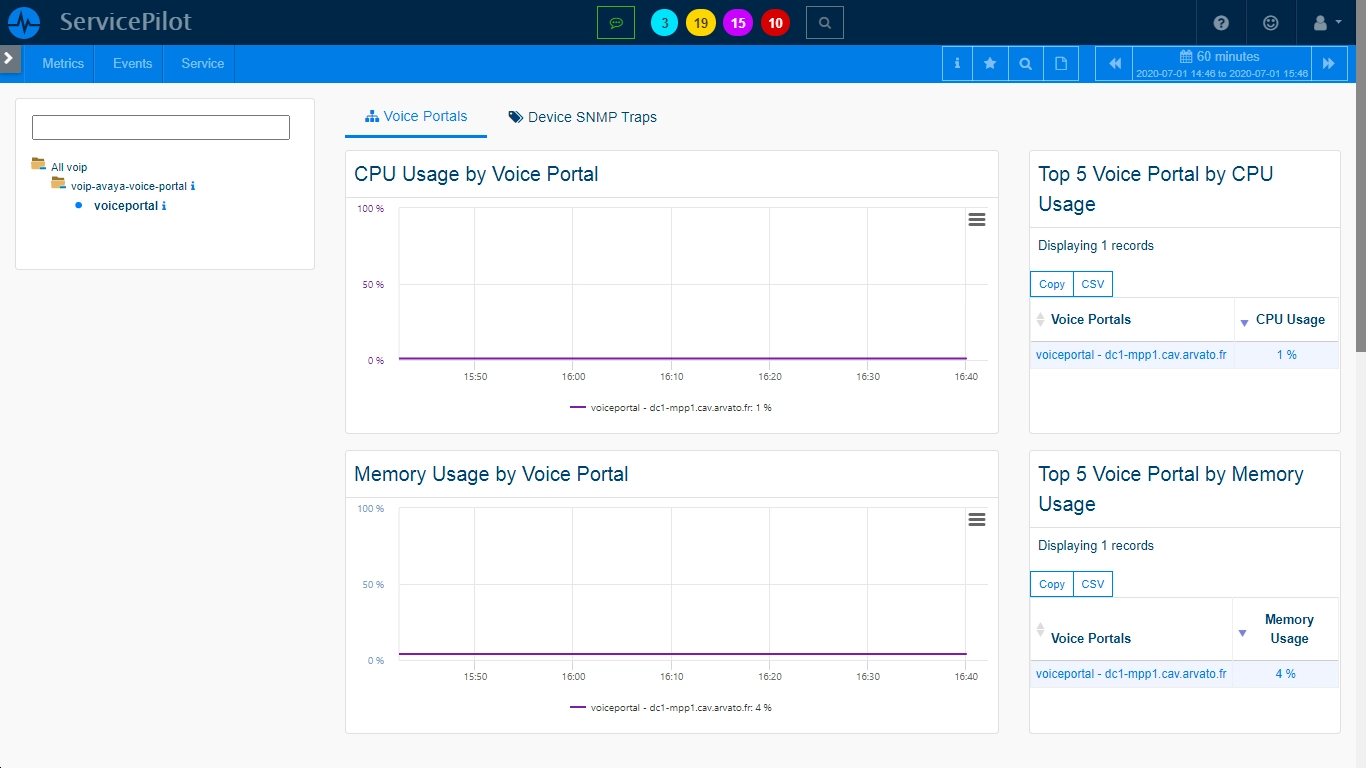Screen dimensions: 1366x768
Task: Sort Memory table by Voice Portals column
Action: (1131, 629)
